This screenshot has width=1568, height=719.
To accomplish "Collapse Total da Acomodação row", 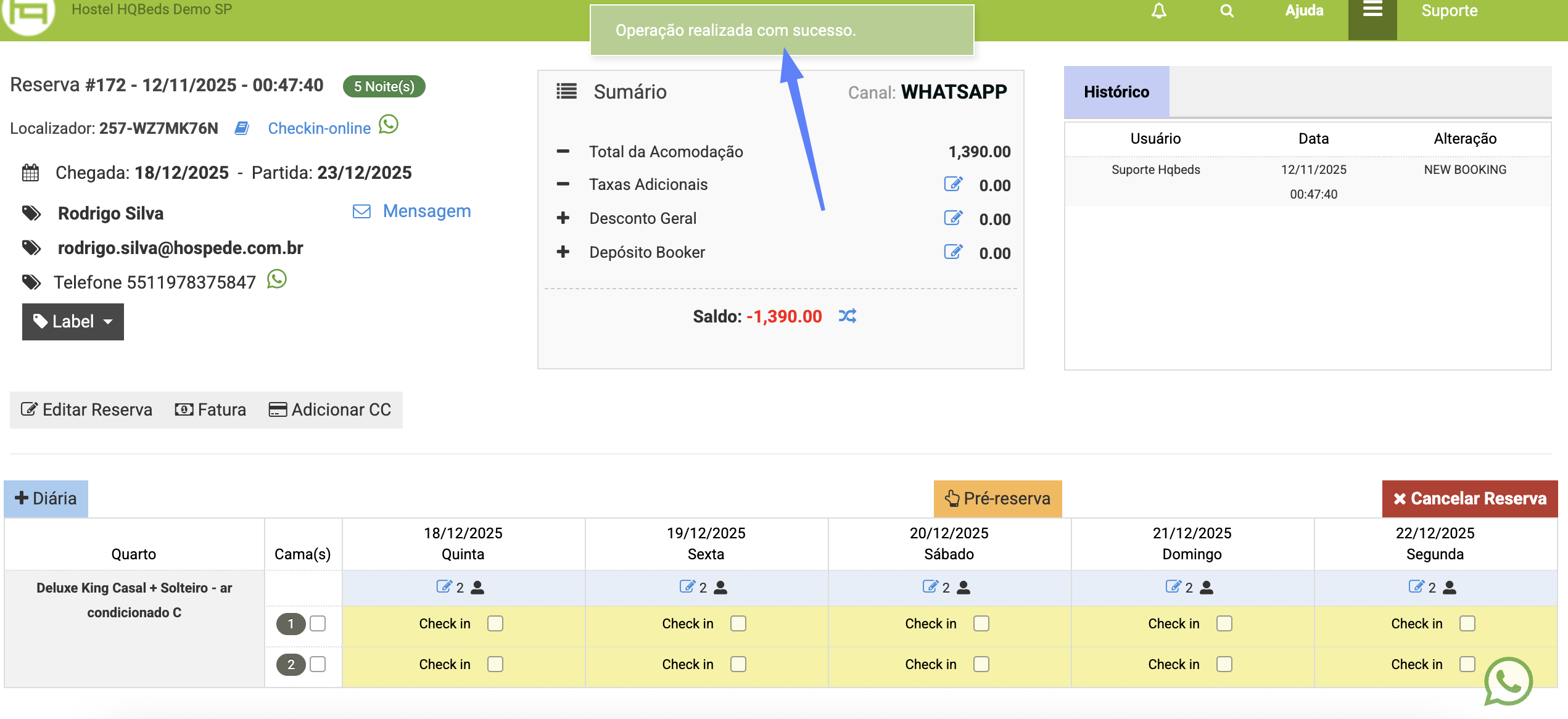I will click(x=563, y=152).
